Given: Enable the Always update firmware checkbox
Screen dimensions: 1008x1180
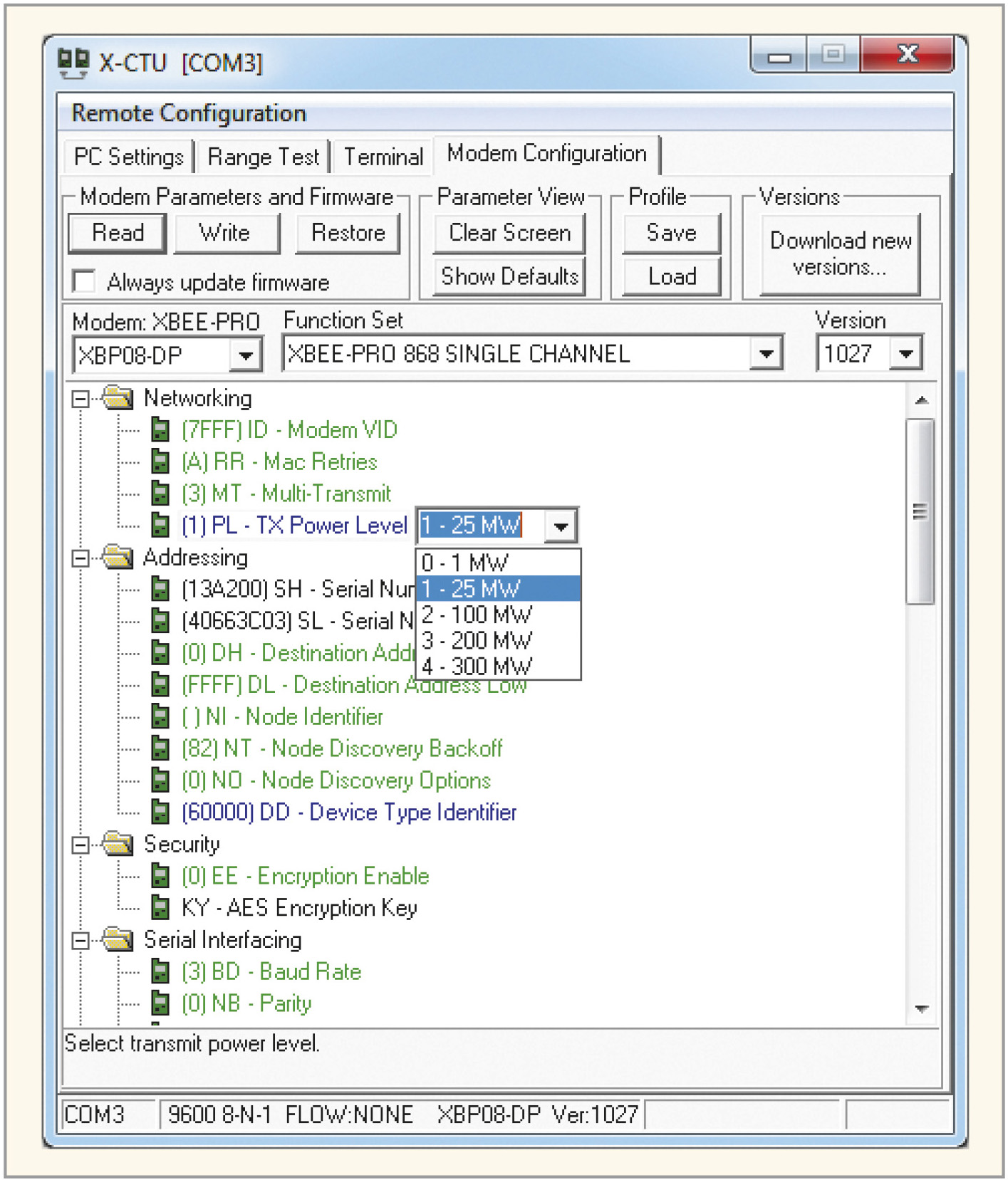Looking at the screenshot, I should [x=84, y=281].
